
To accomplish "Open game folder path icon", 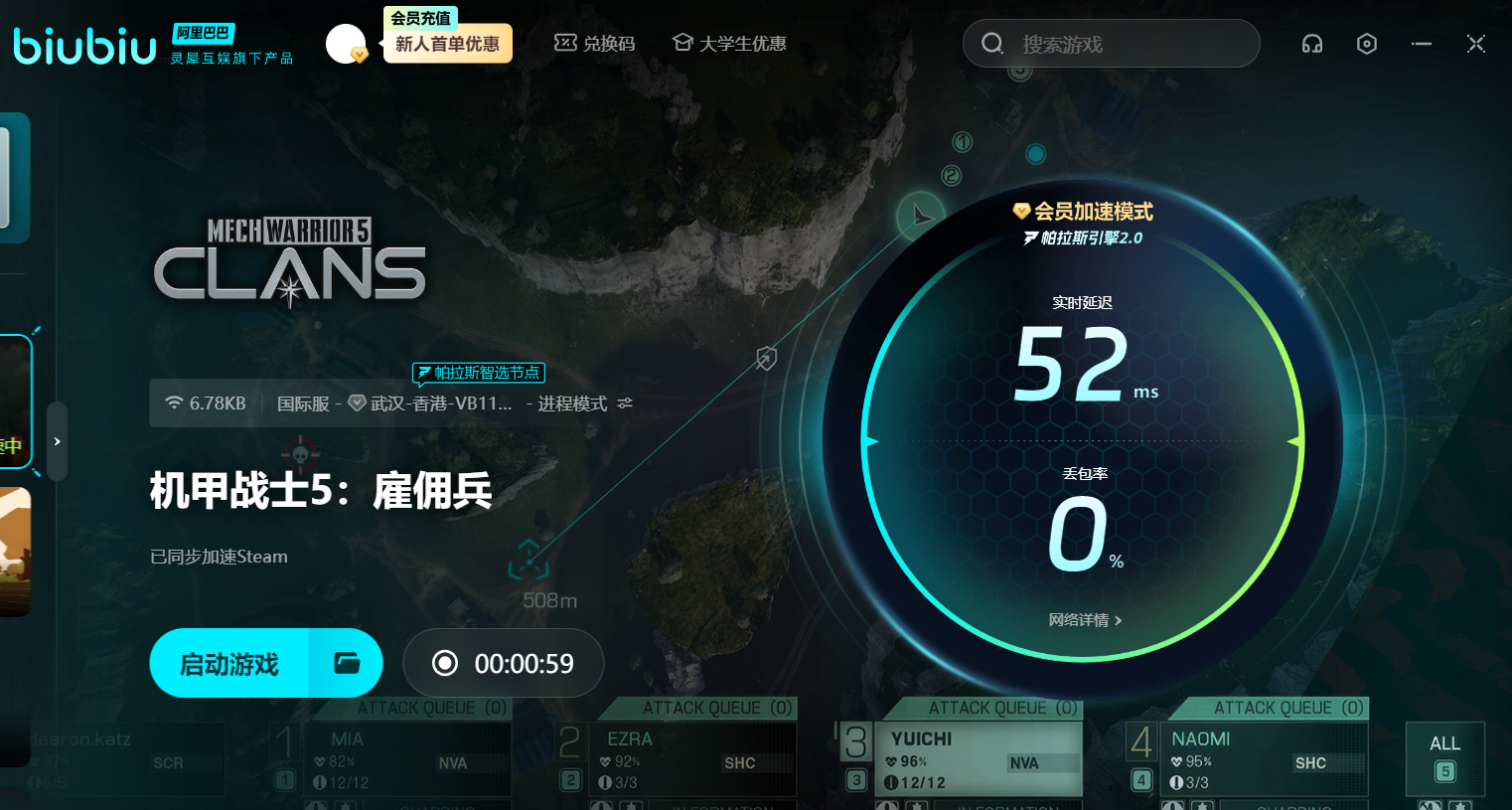I will click(x=347, y=663).
